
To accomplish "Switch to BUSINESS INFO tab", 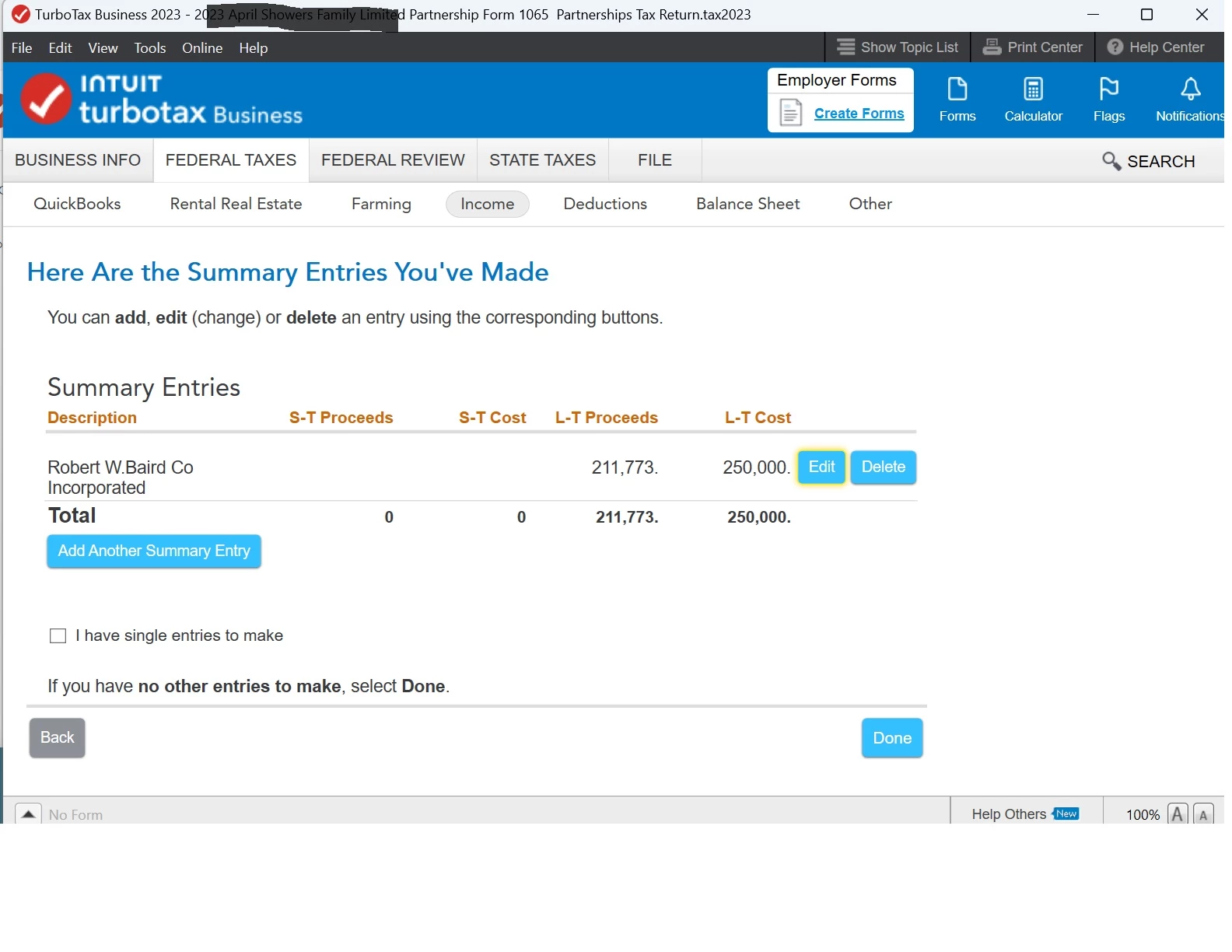I will (78, 160).
